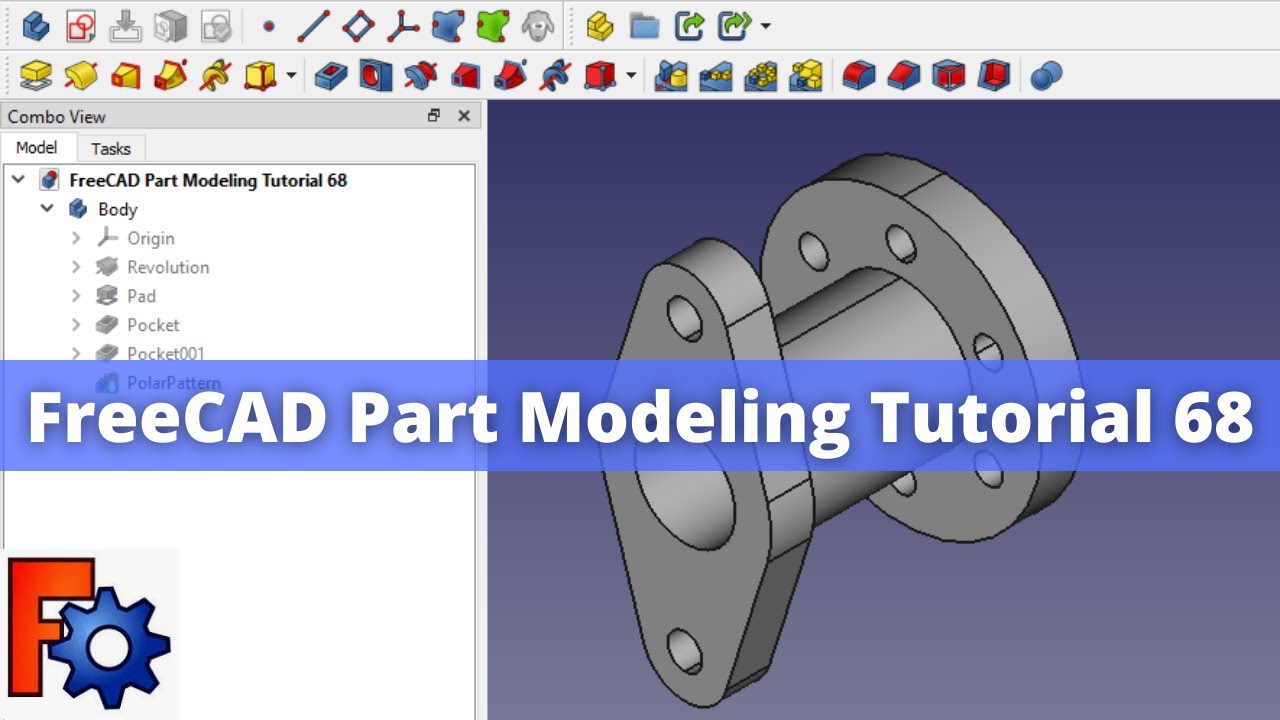Screen dimensions: 1280x720
Task: Click the red Subtractive Primitive cube icon
Action: coord(600,75)
